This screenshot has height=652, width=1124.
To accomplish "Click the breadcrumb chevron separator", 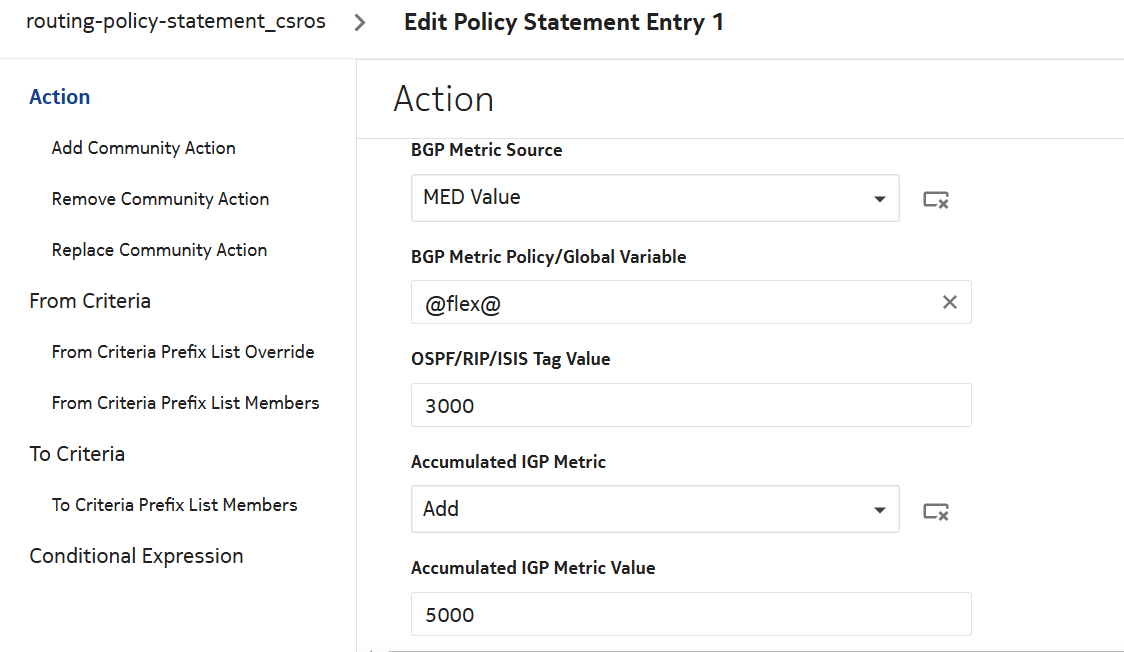I will tap(360, 23).
